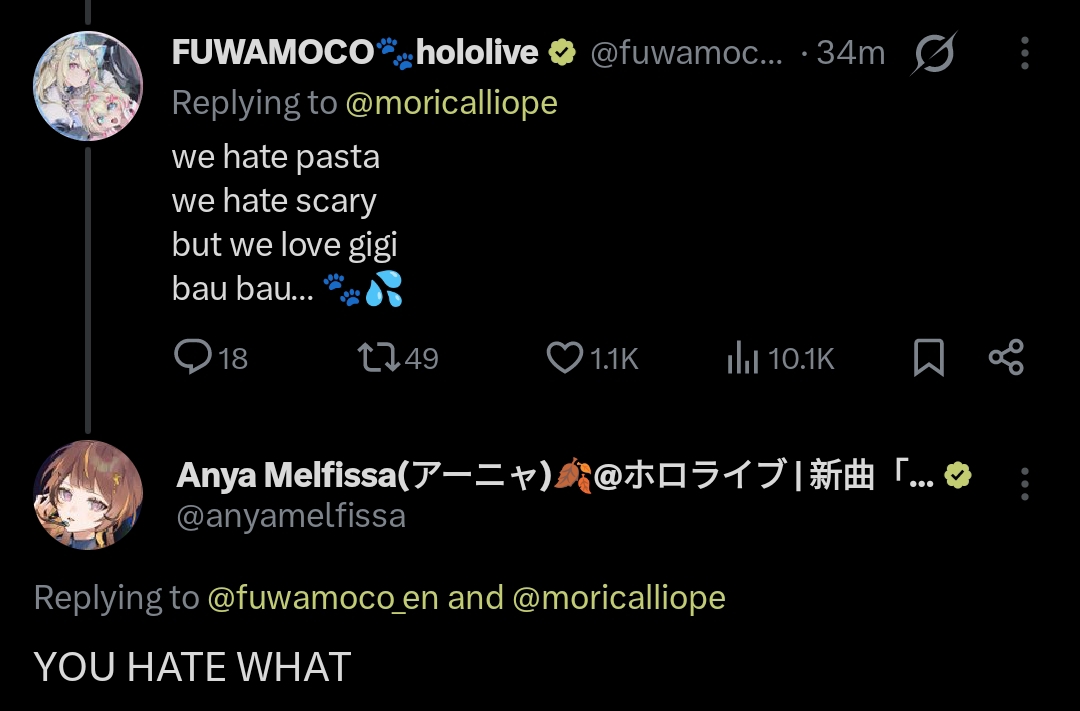Share the FUWAMOCO tweet
The image size is (1080, 711).
pyautogui.click(x=1006, y=357)
